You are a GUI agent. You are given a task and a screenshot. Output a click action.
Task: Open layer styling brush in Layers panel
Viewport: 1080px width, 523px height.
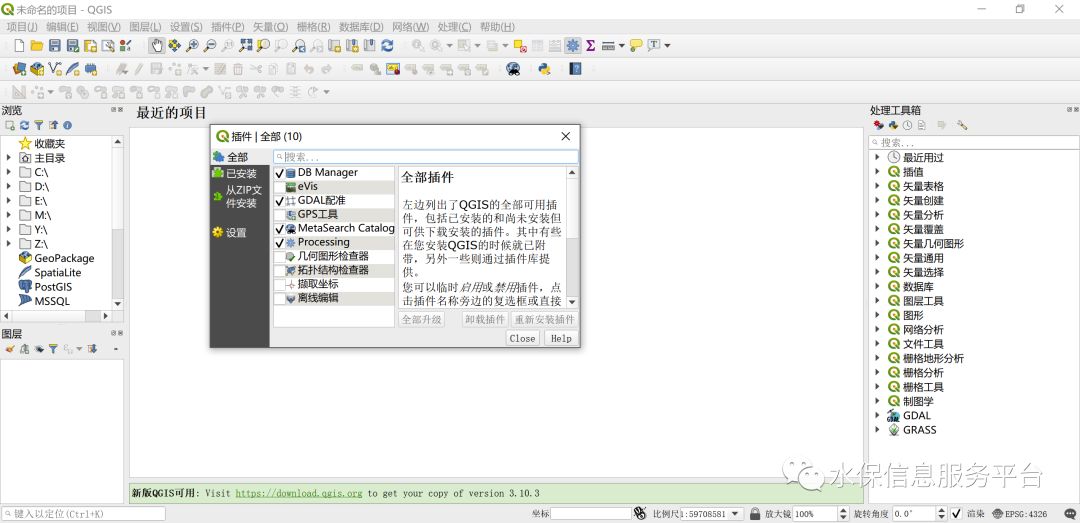[x=10, y=349]
